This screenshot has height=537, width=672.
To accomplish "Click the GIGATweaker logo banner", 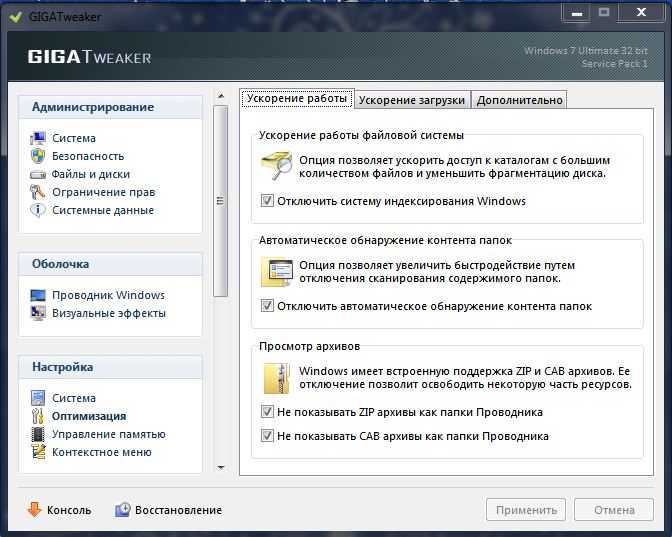I will [x=90, y=57].
